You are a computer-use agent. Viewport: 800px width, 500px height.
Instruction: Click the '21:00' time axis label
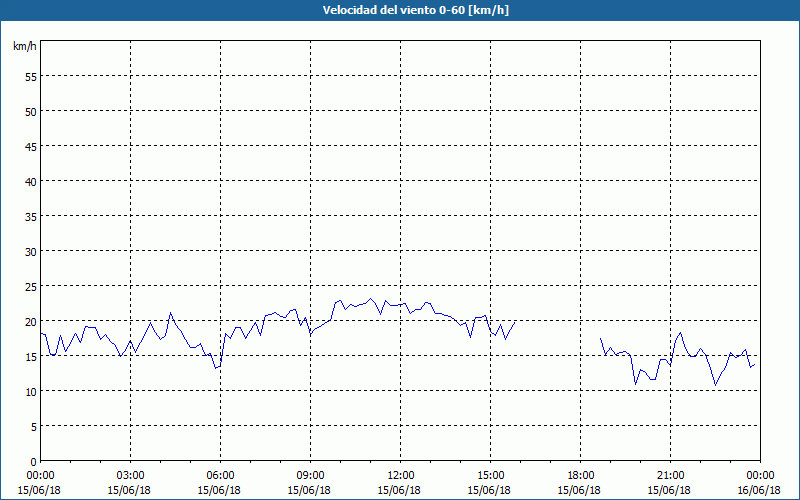pyautogui.click(x=669, y=476)
